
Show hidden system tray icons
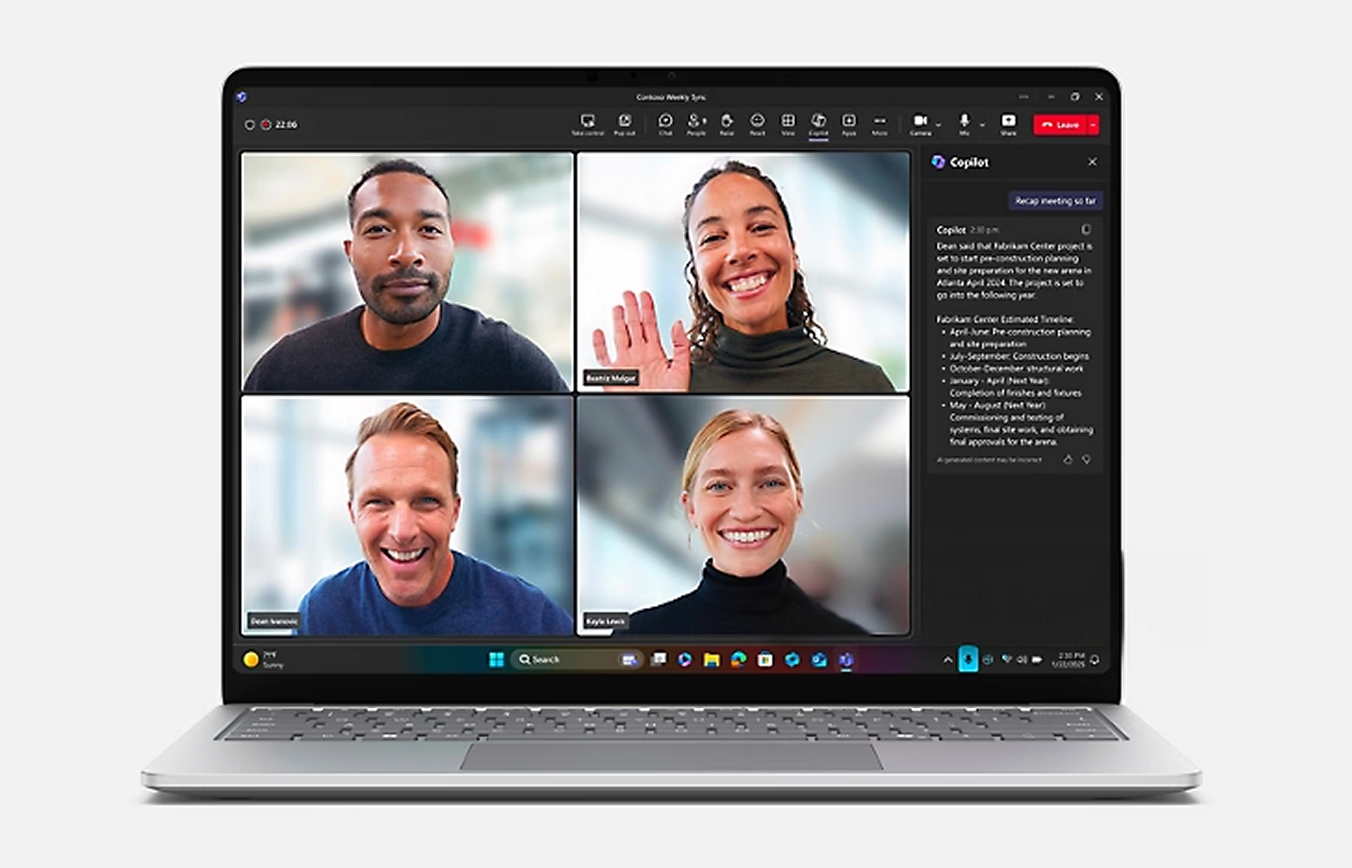coord(948,659)
